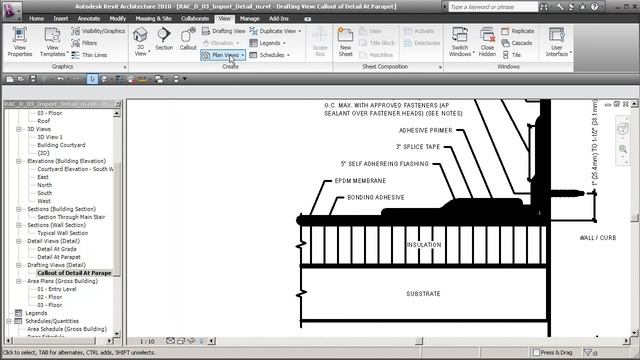Open Visibility/Graphics settings
The width and height of the screenshot is (640, 360).
click(x=98, y=31)
